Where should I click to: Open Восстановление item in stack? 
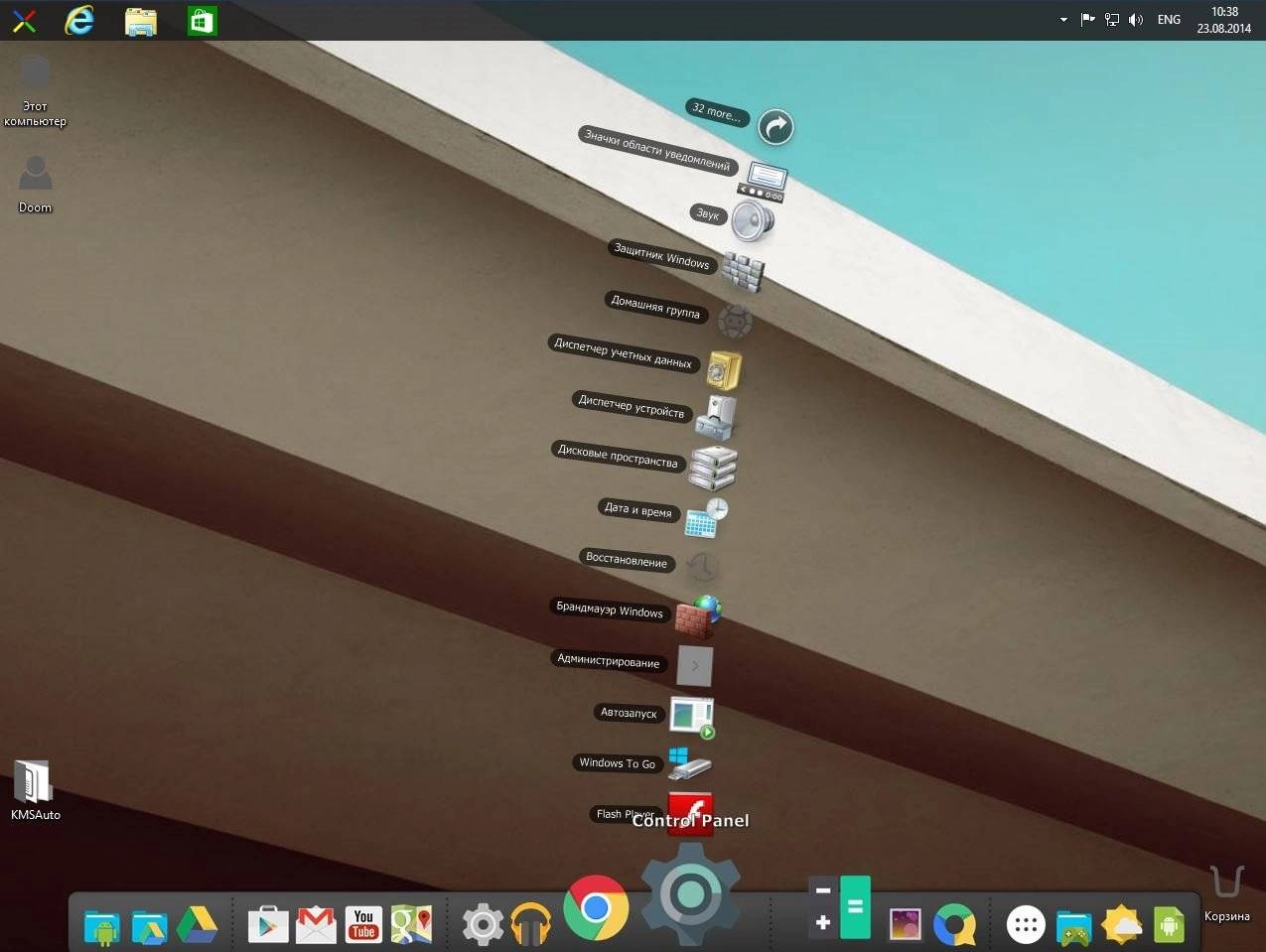pyautogui.click(x=701, y=567)
